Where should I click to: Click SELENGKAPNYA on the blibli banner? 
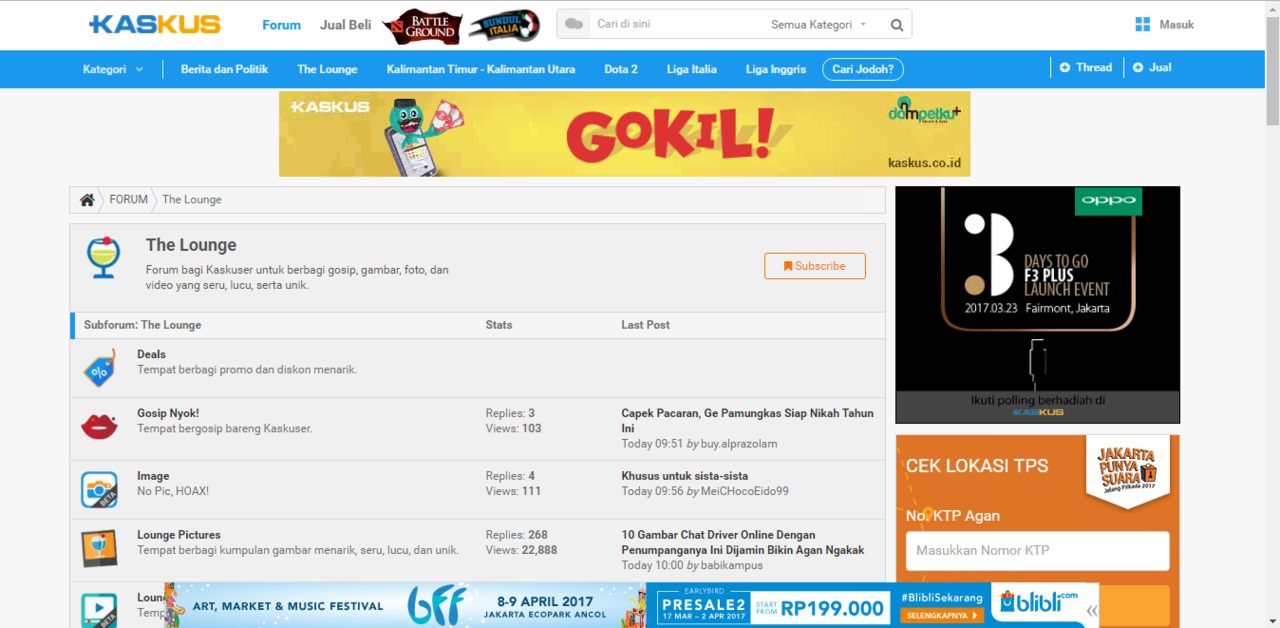(x=941, y=616)
